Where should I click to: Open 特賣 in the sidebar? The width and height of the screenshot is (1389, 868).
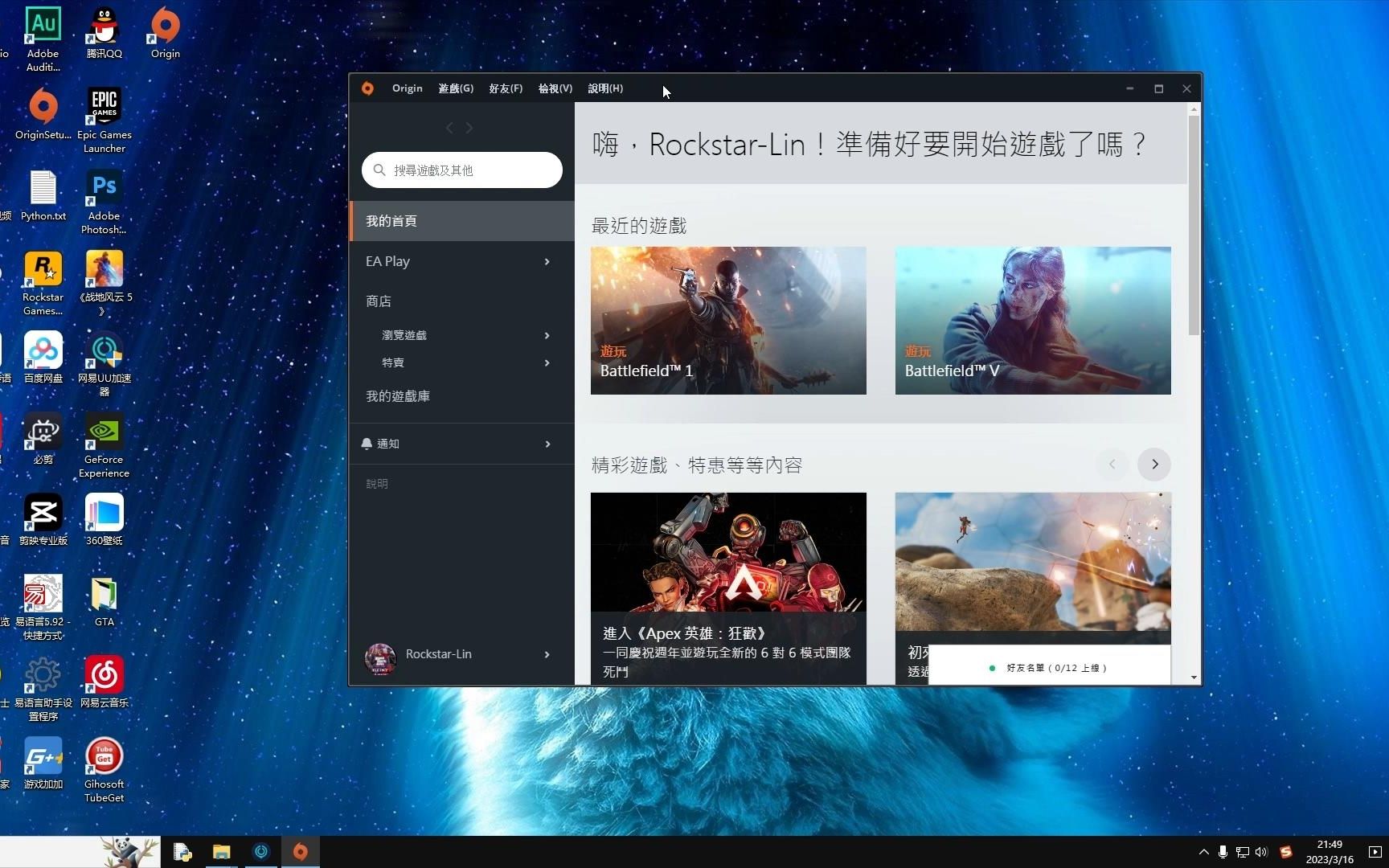pyautogui.click(x=393, y=362)
